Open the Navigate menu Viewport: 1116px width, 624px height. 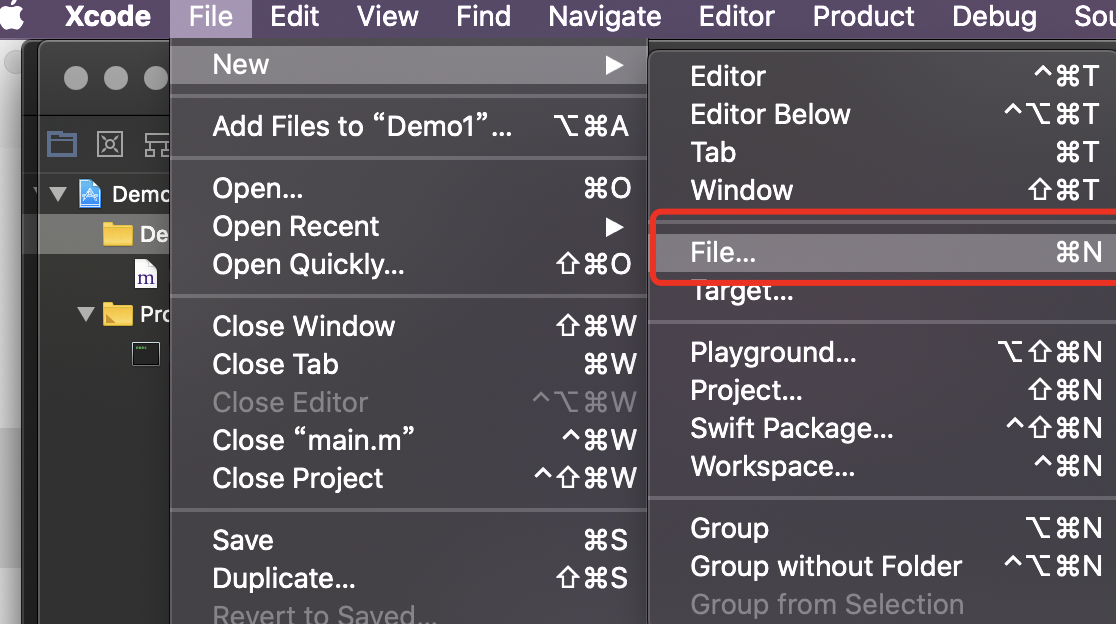point(604,16)
